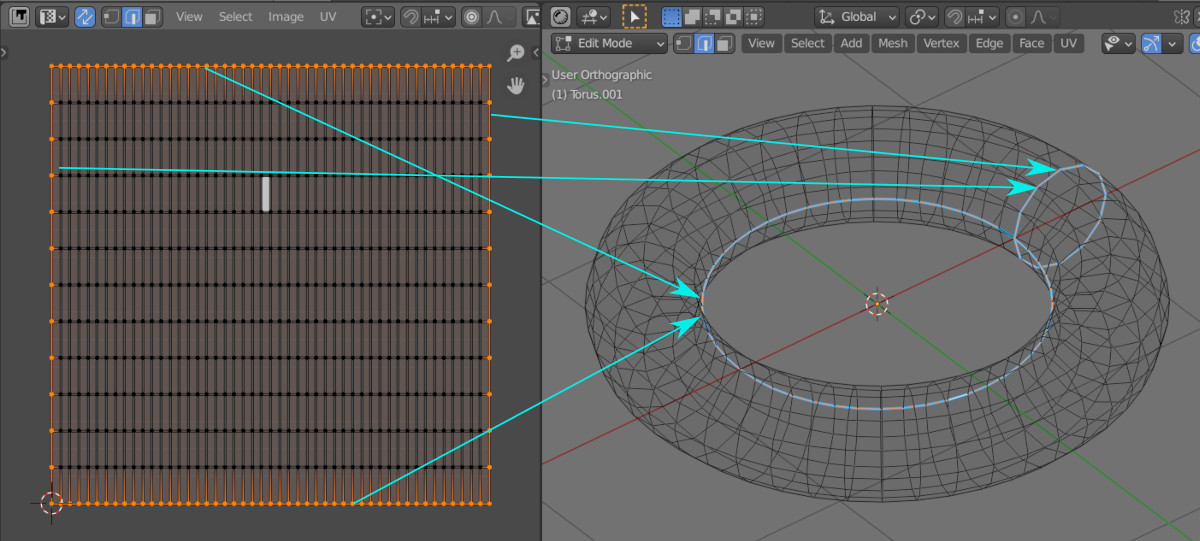Click the pan hand icon in UV editor
1200x541 pixels.
(x=516, y=85)
